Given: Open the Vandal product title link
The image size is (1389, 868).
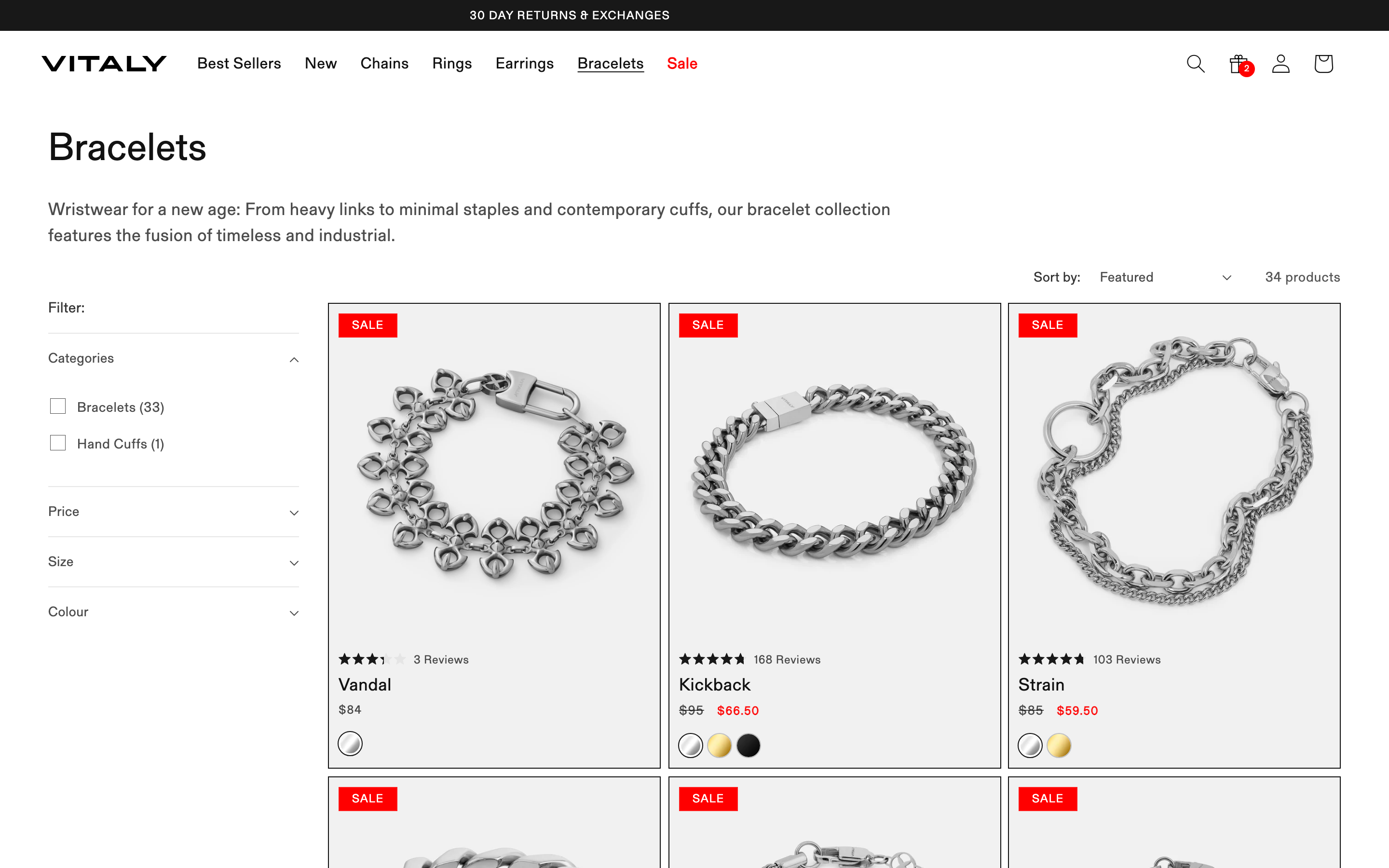Looking at the screenshot, I should click(365, 685).
